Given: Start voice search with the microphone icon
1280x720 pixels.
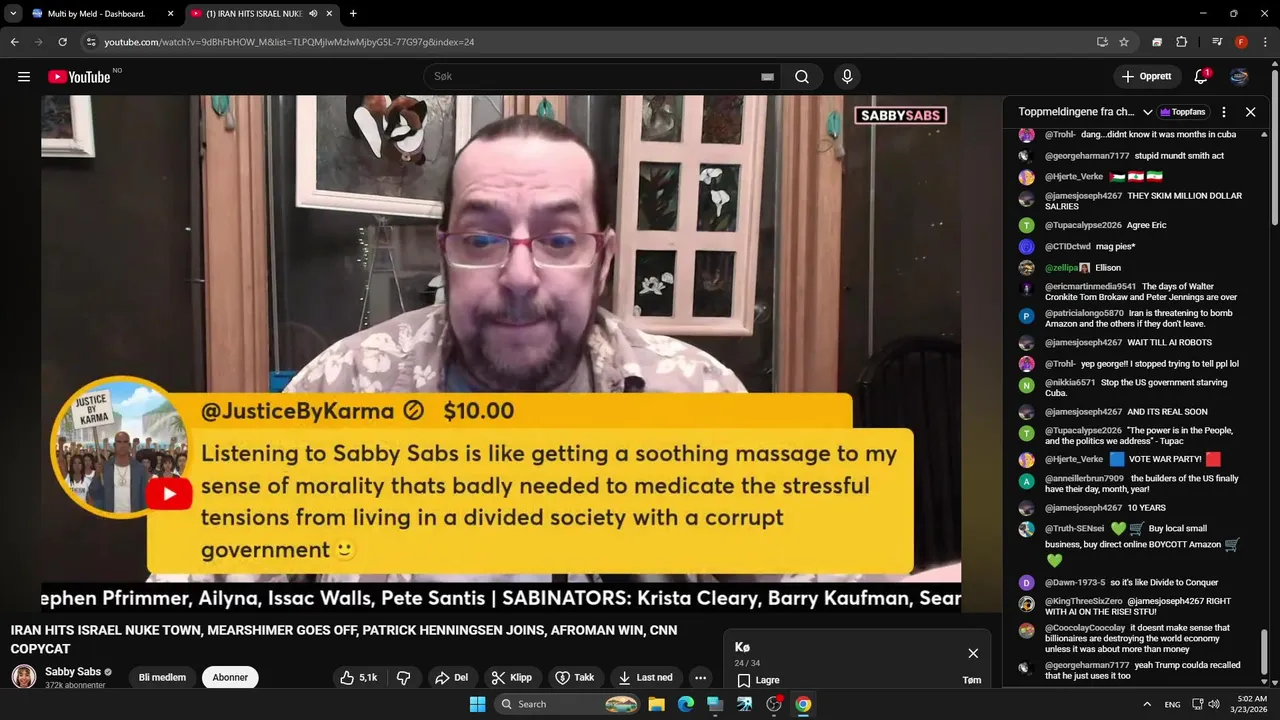Looking at the screenshot, I should [847, 77].
